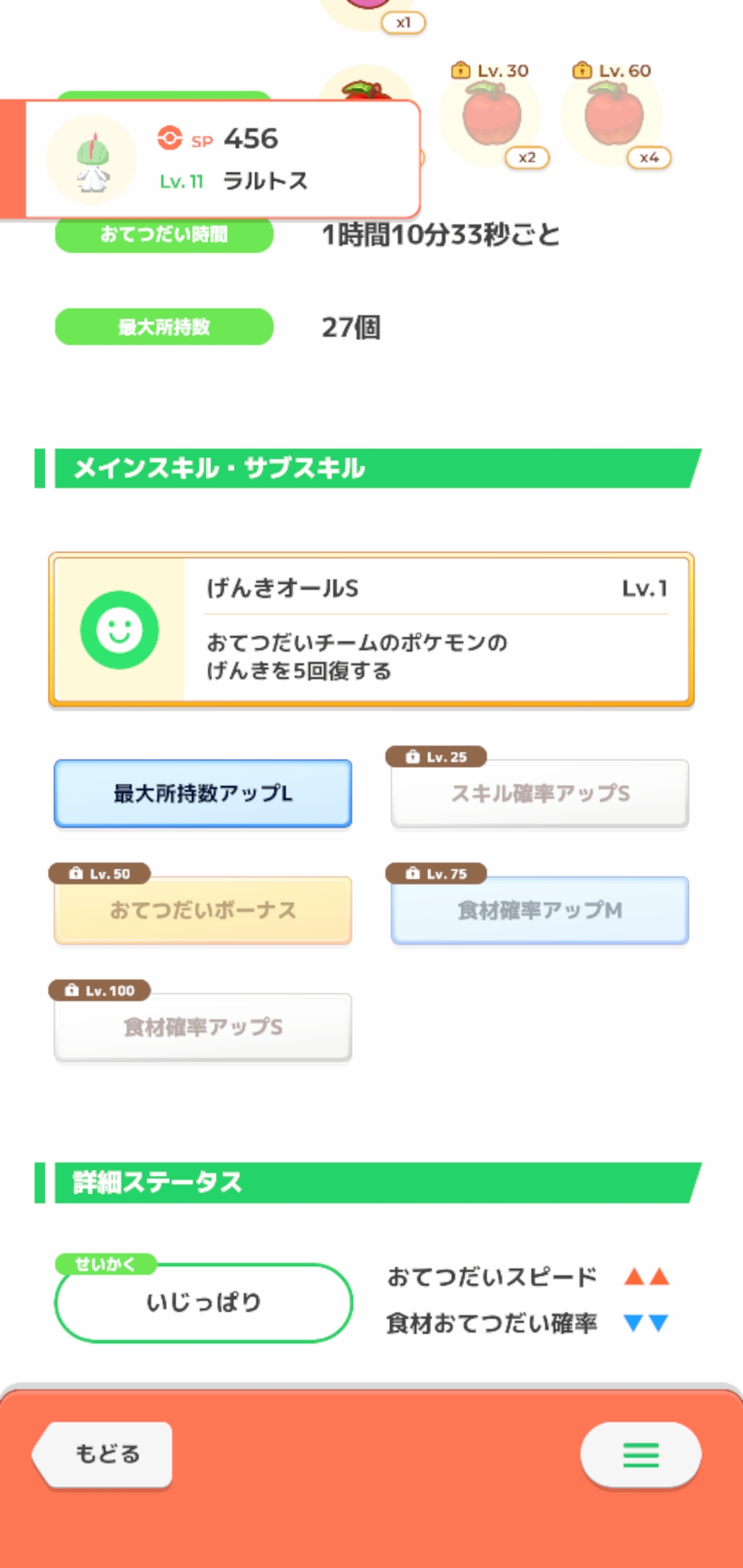Select locked 食材確率アップS sub skill at Lv.100
743x1568 pixels.
[x=203, y=1027]
